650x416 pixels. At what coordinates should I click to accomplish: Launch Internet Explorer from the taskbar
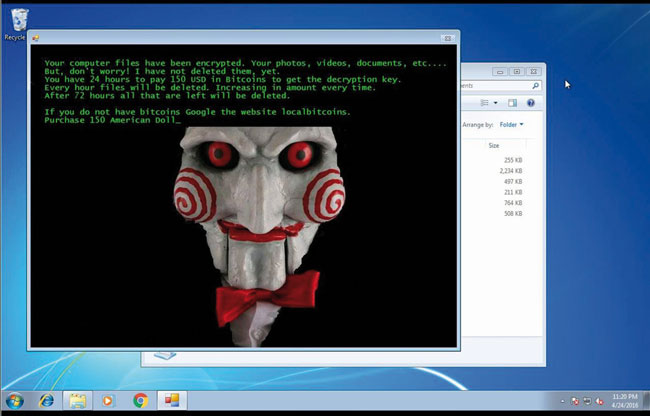click(x=46, y=401)
